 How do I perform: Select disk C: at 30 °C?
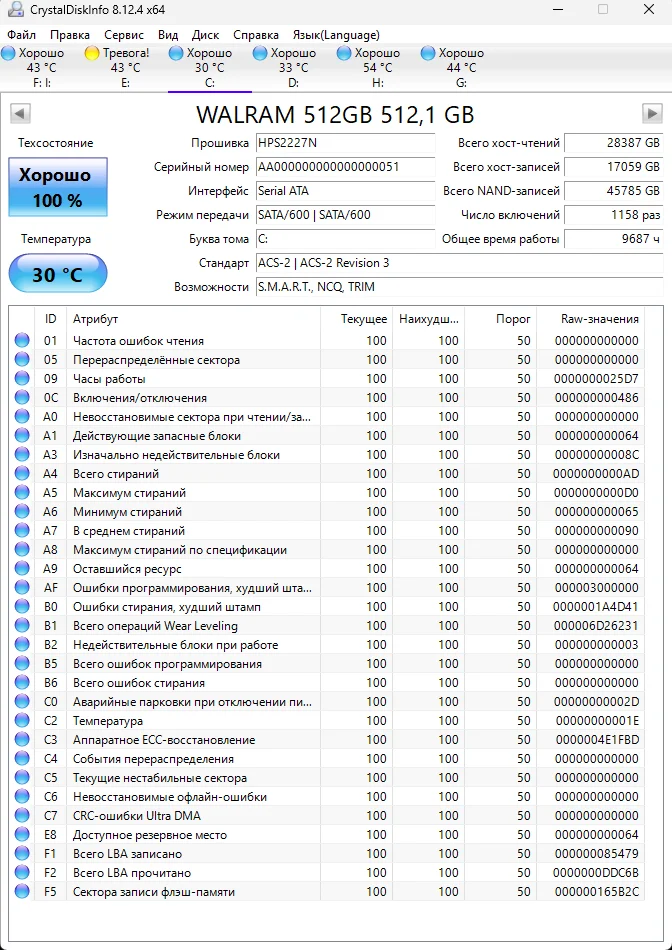(x=210, y=68)
